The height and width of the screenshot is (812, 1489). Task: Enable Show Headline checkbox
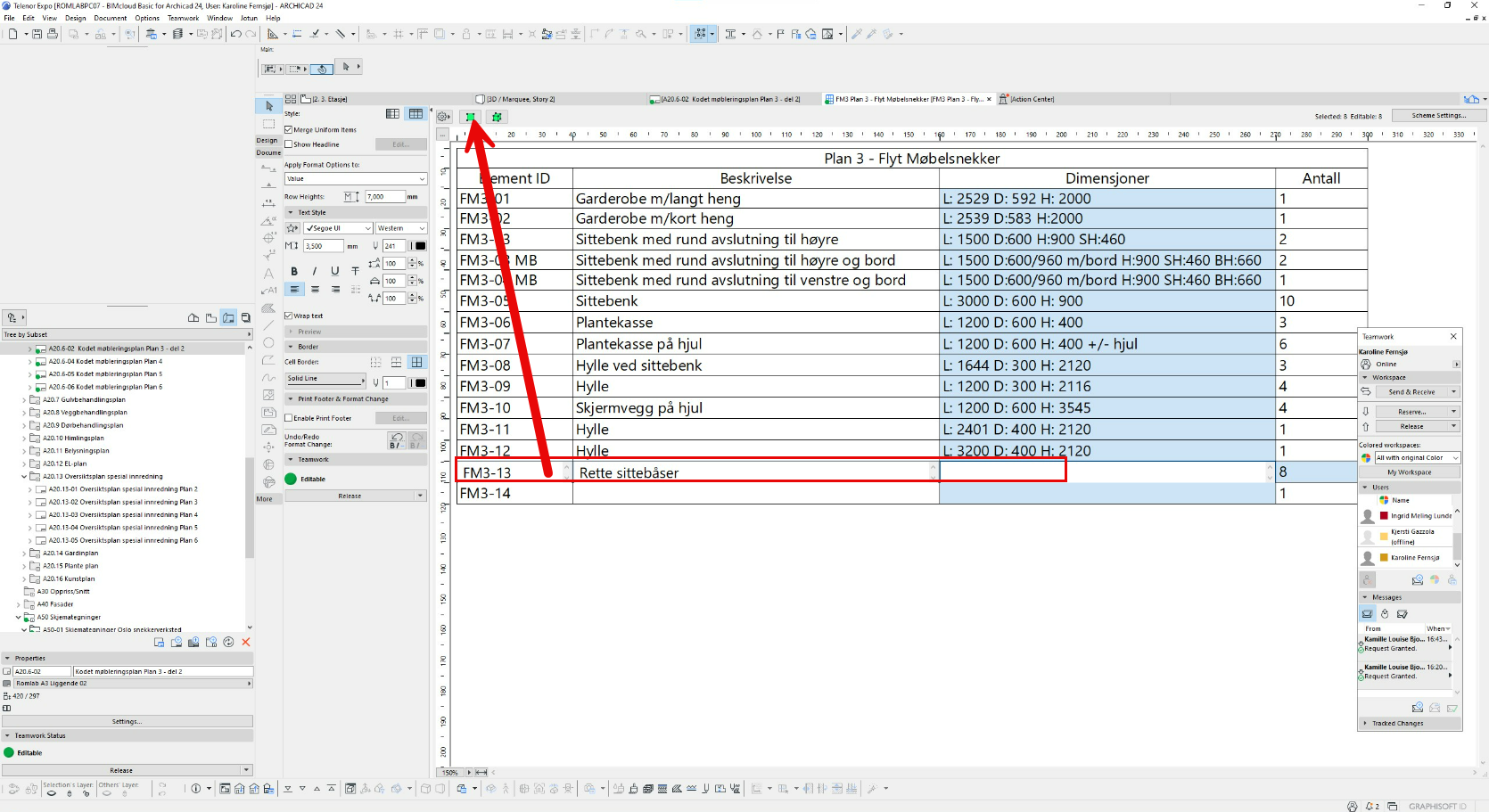289,144
